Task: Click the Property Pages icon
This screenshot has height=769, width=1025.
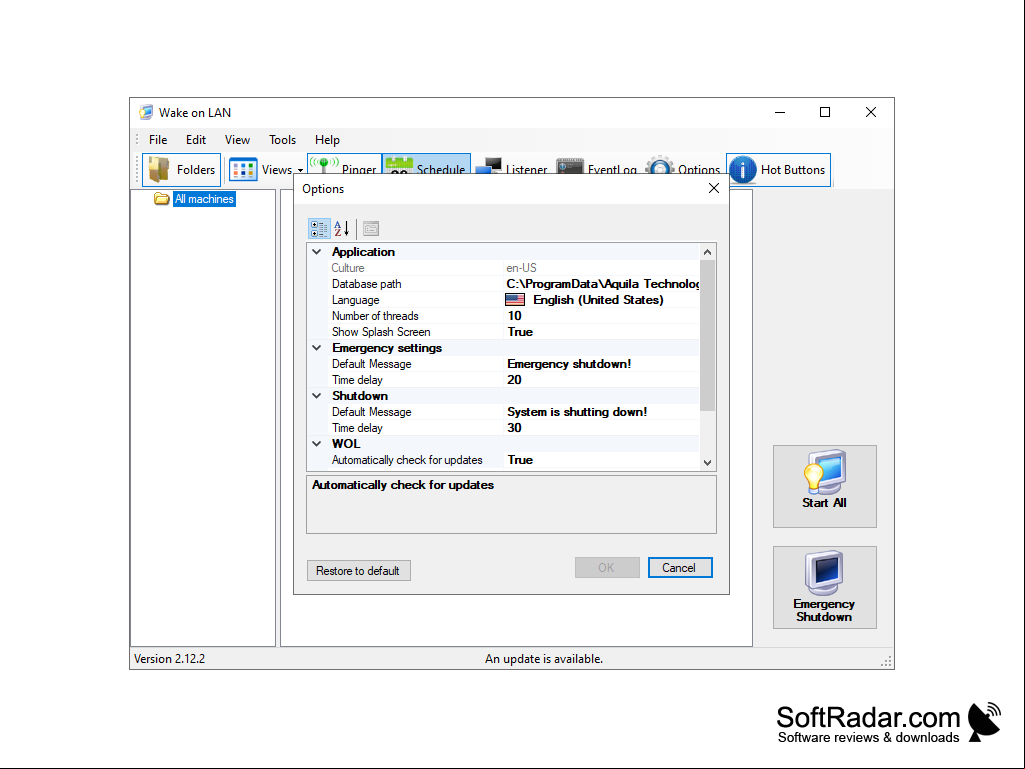Action: [371, 228]
